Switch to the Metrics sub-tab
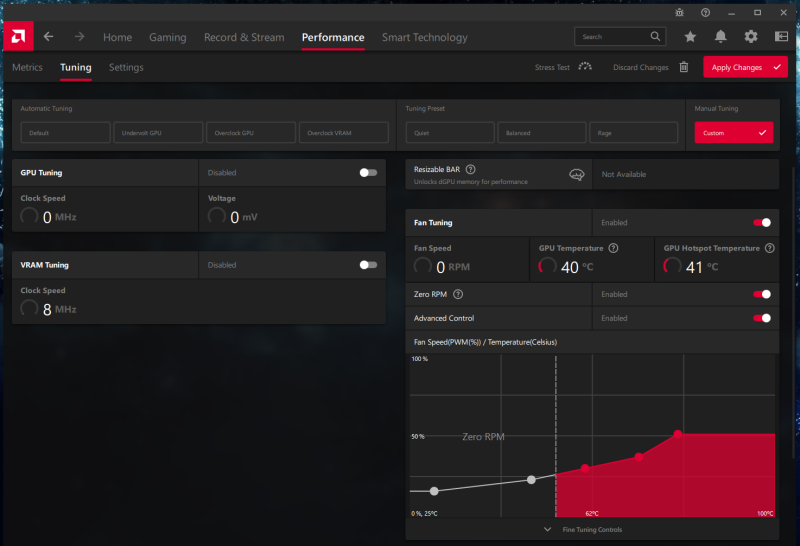 pyautogui.click(x=27, y=67)
